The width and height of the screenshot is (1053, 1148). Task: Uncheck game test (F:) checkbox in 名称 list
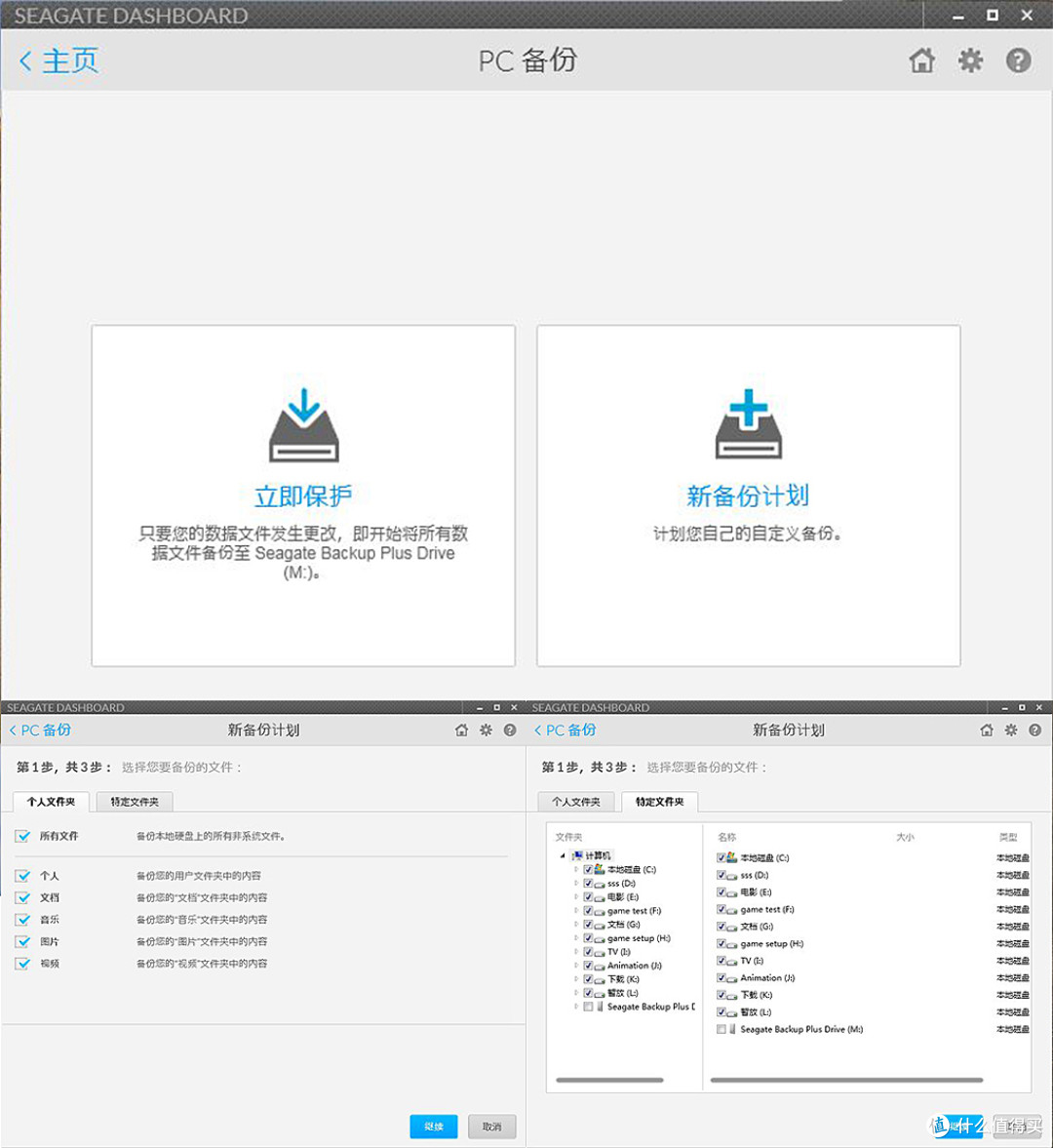tap(721, 909)
